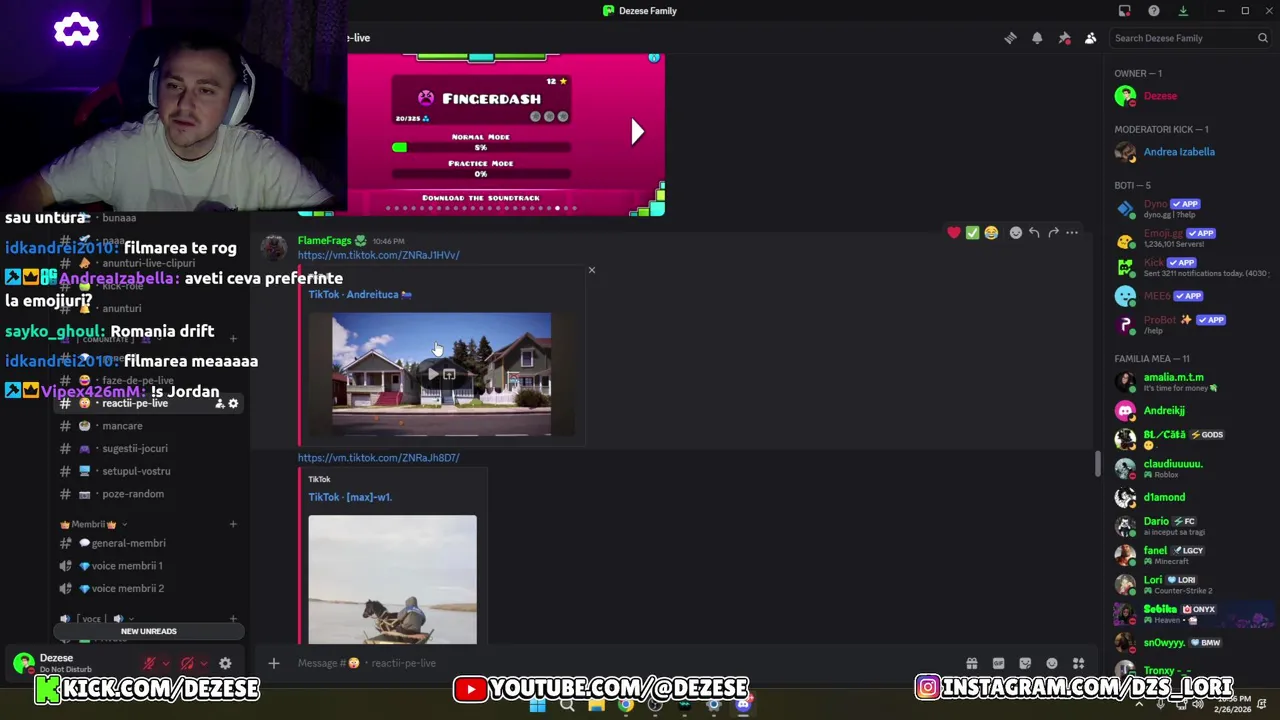The height and width of the screenshot is (720, 1280).
Task: Open the Help question-mark icon
Action: click(1154, 11)
